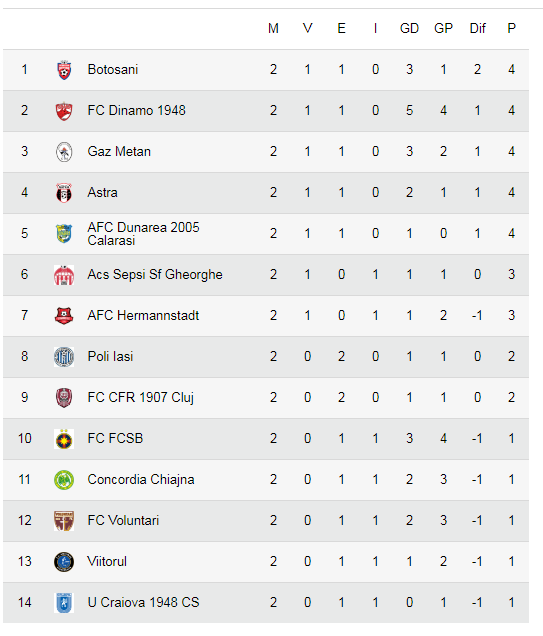The height and width of the screenshot is (636, 543).
Task: Sort by the Dif column header
Action: point(477,28)
